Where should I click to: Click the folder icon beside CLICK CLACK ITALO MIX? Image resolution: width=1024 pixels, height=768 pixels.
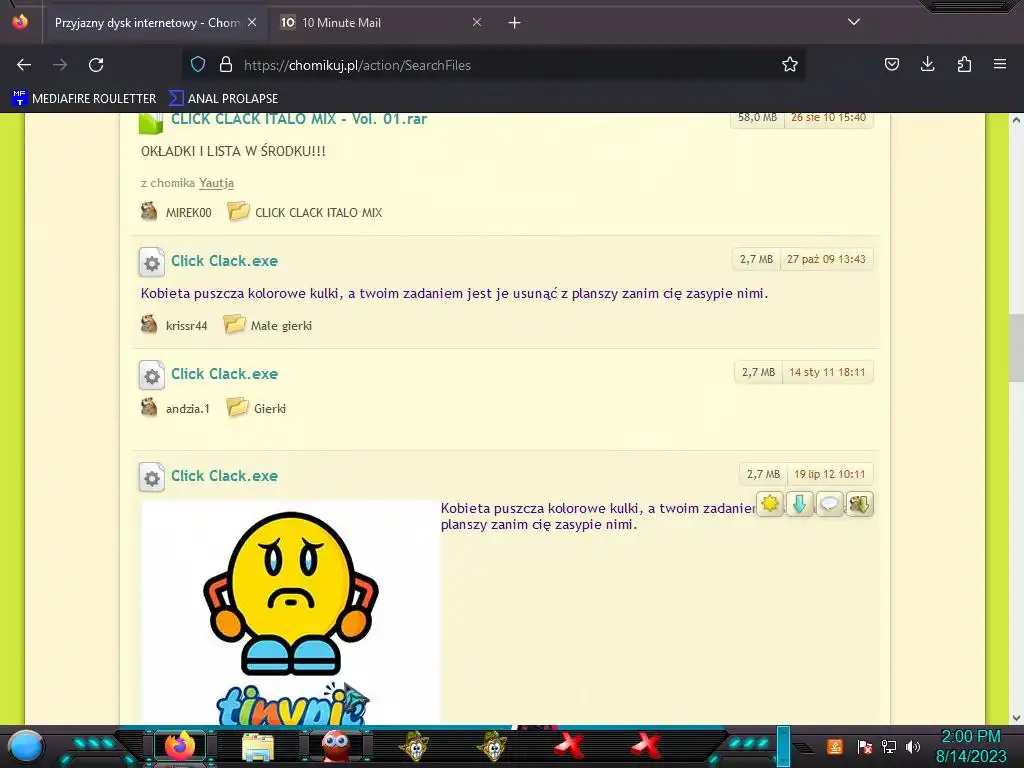coord(238,211)
